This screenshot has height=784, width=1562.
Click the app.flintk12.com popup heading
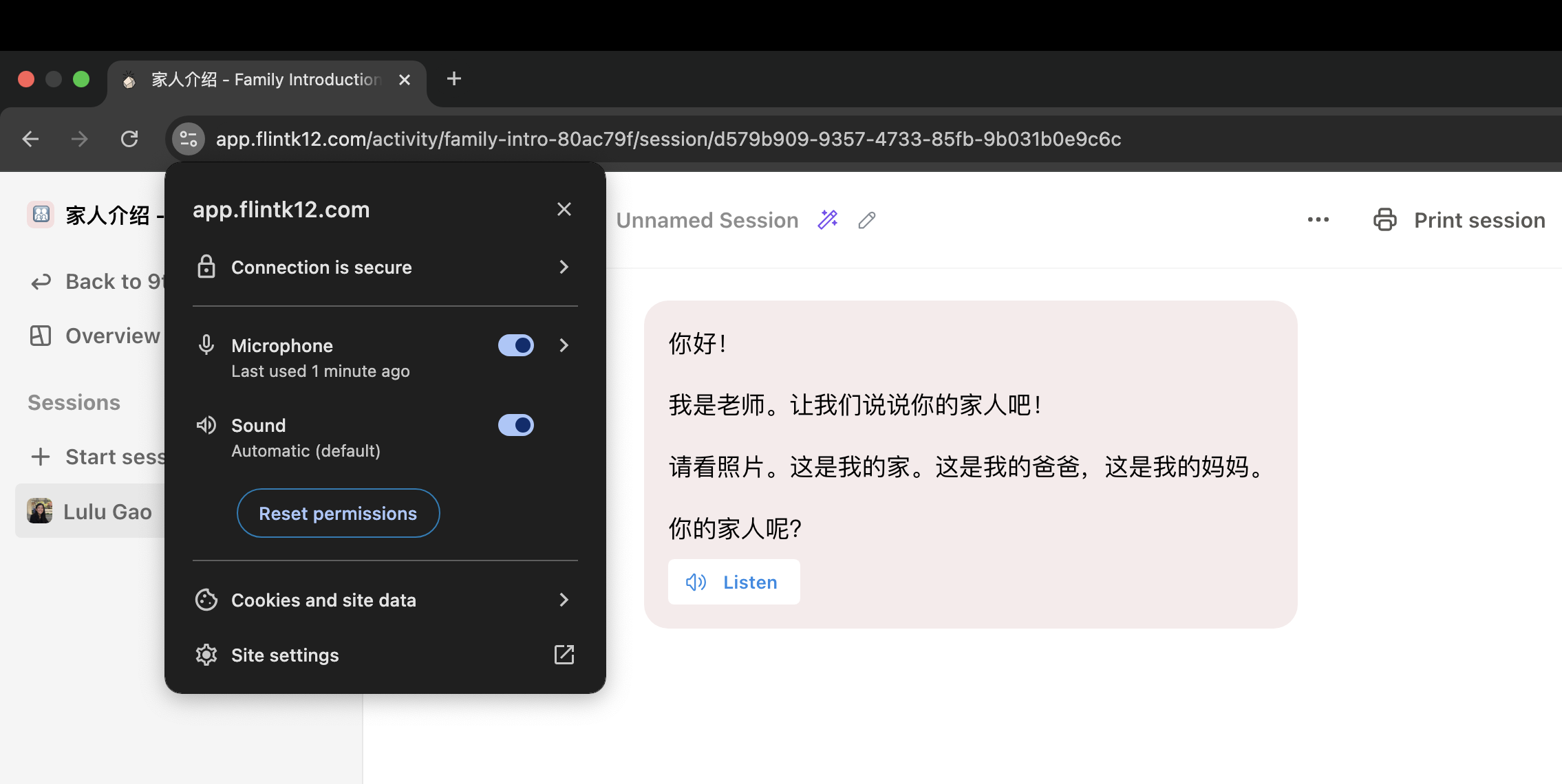pos(281,210)
